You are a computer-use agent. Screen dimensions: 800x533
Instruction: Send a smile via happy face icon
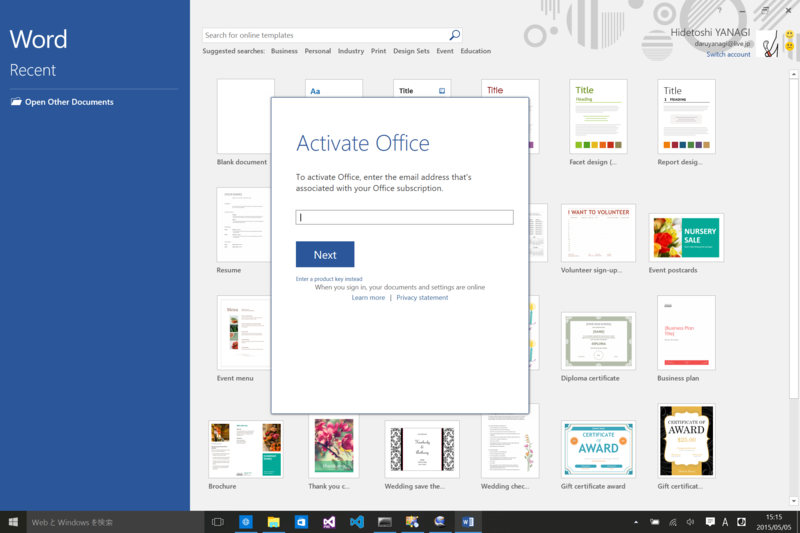[789, 35]
